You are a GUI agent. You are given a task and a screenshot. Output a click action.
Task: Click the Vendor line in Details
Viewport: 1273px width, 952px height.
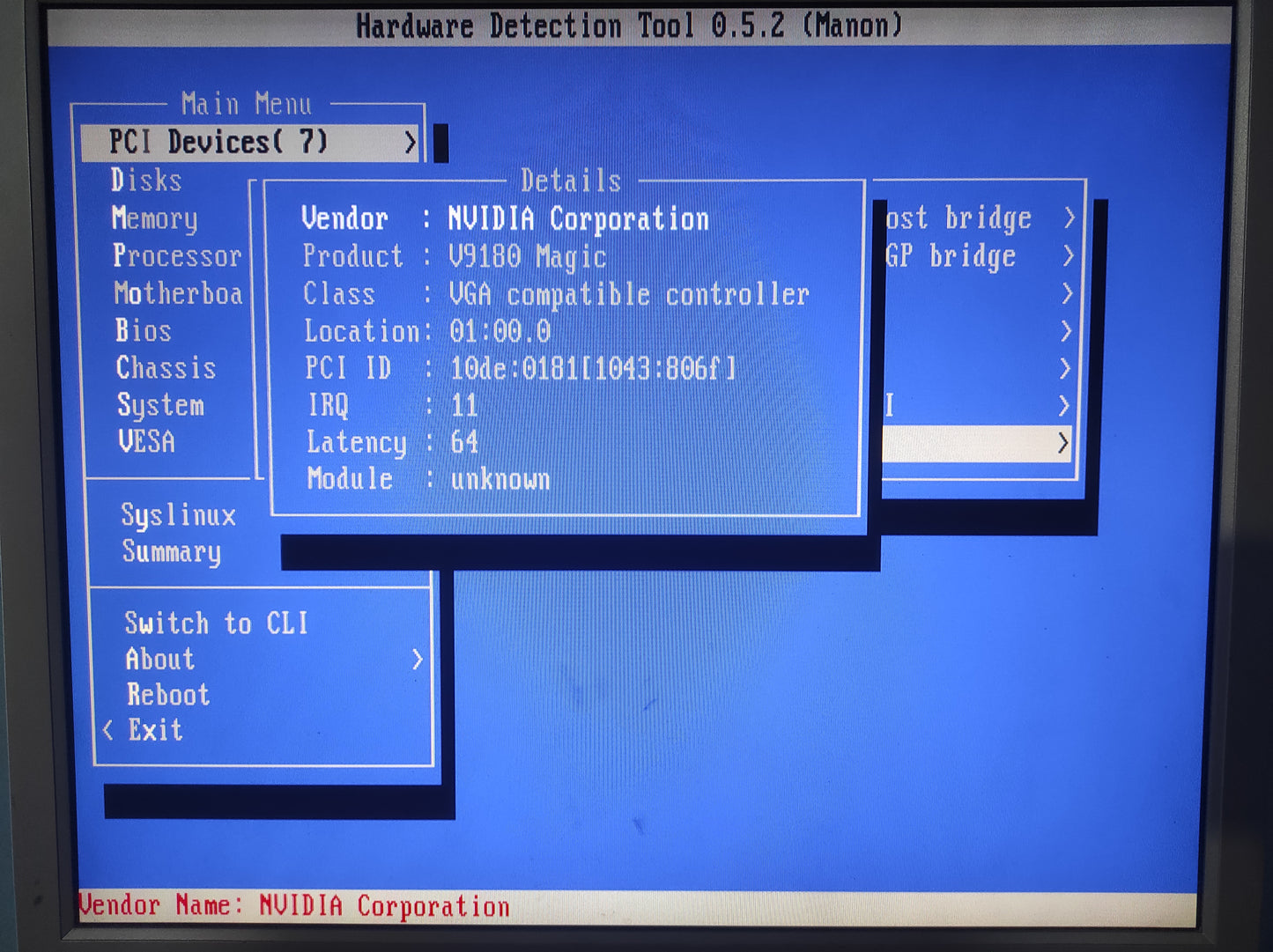pos(505,218)
